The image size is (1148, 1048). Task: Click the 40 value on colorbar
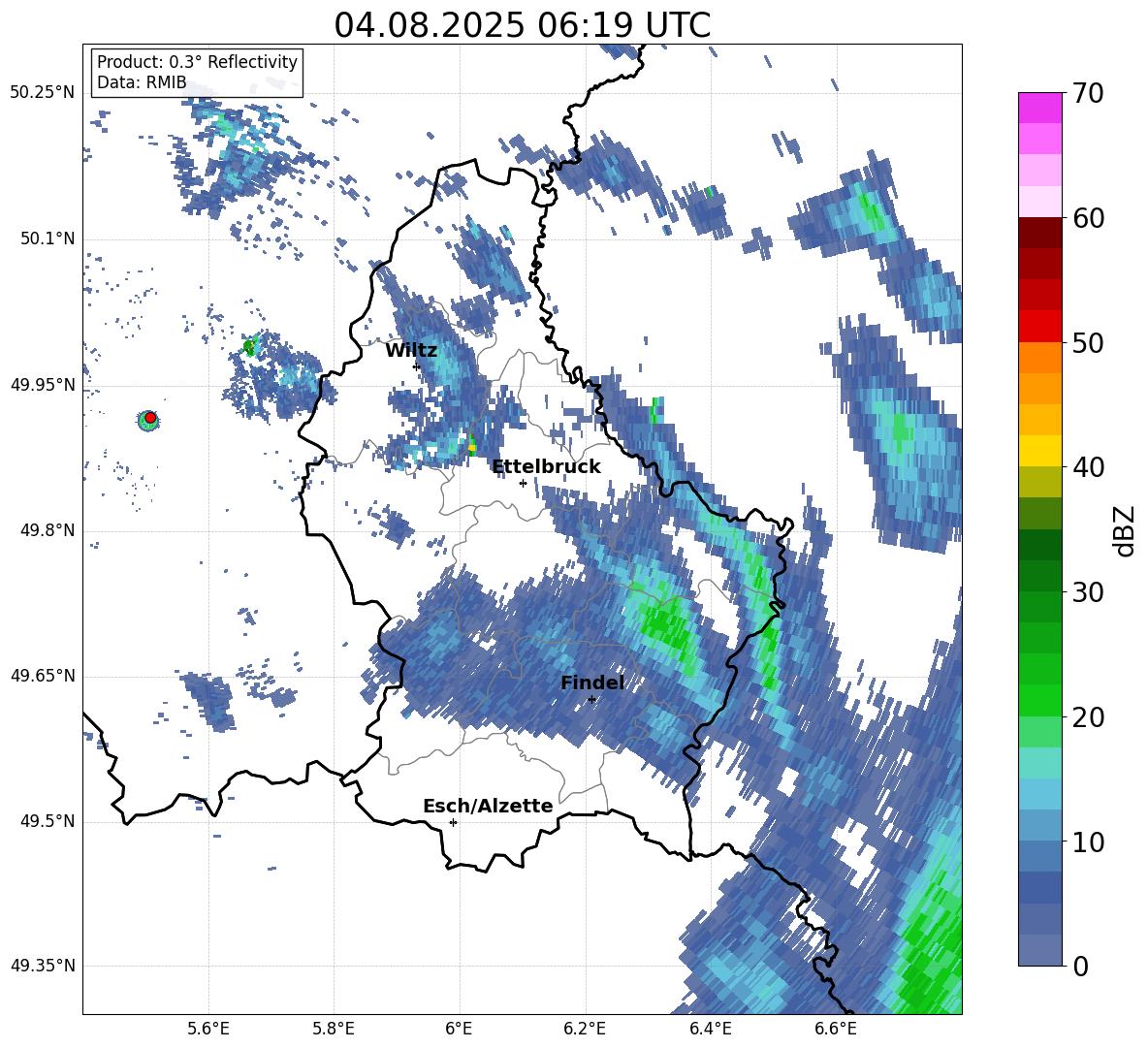(x=1088, y=467)
